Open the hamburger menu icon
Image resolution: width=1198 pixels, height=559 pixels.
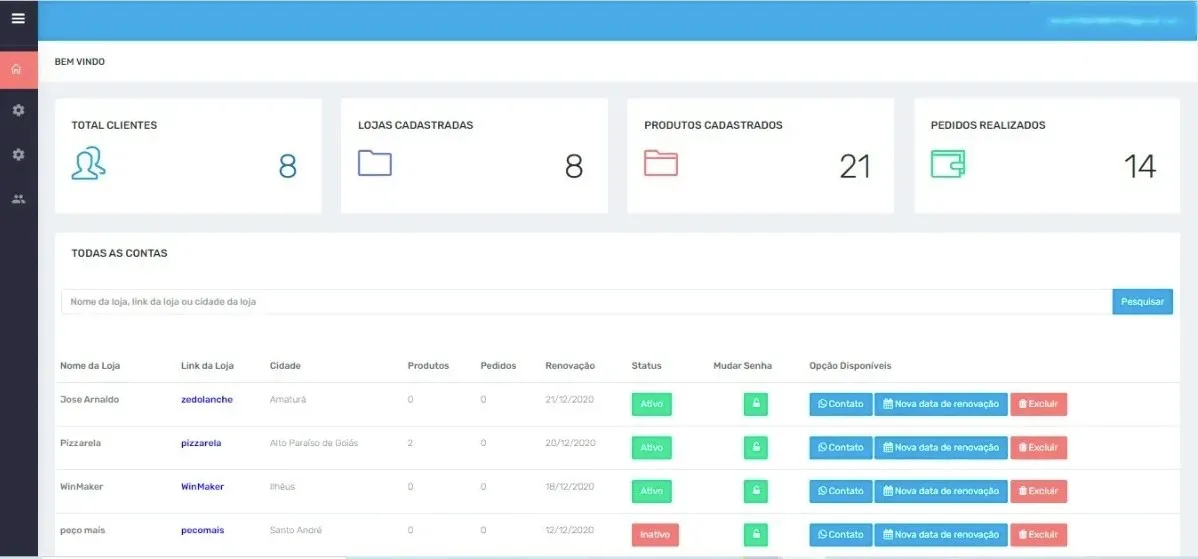pos(18,18)
